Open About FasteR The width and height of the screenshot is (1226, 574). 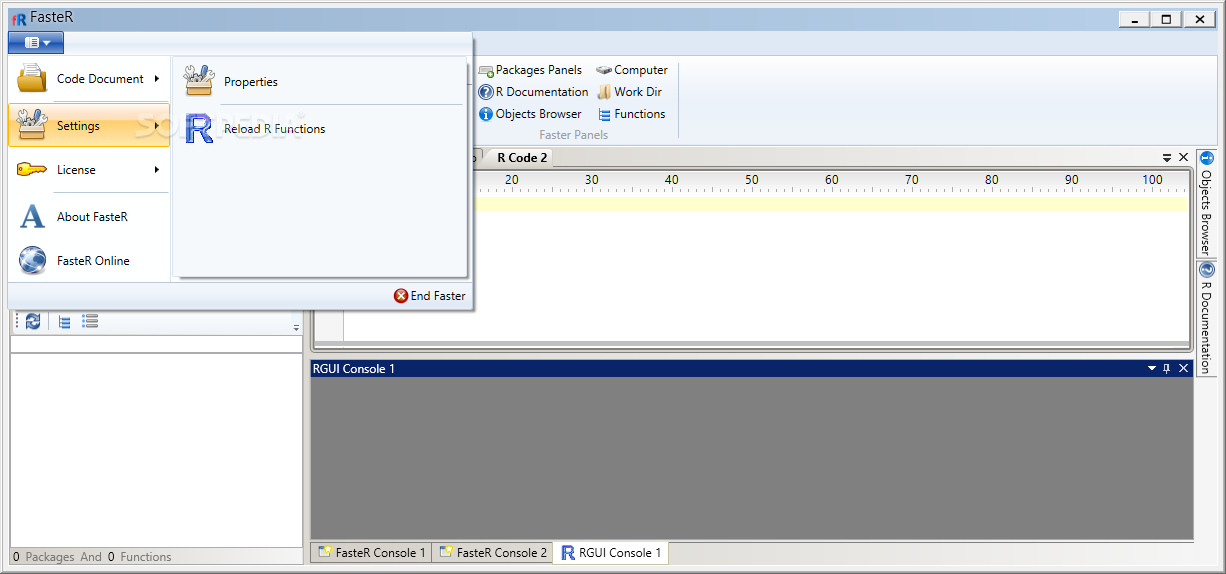click(x=89, y=217)
